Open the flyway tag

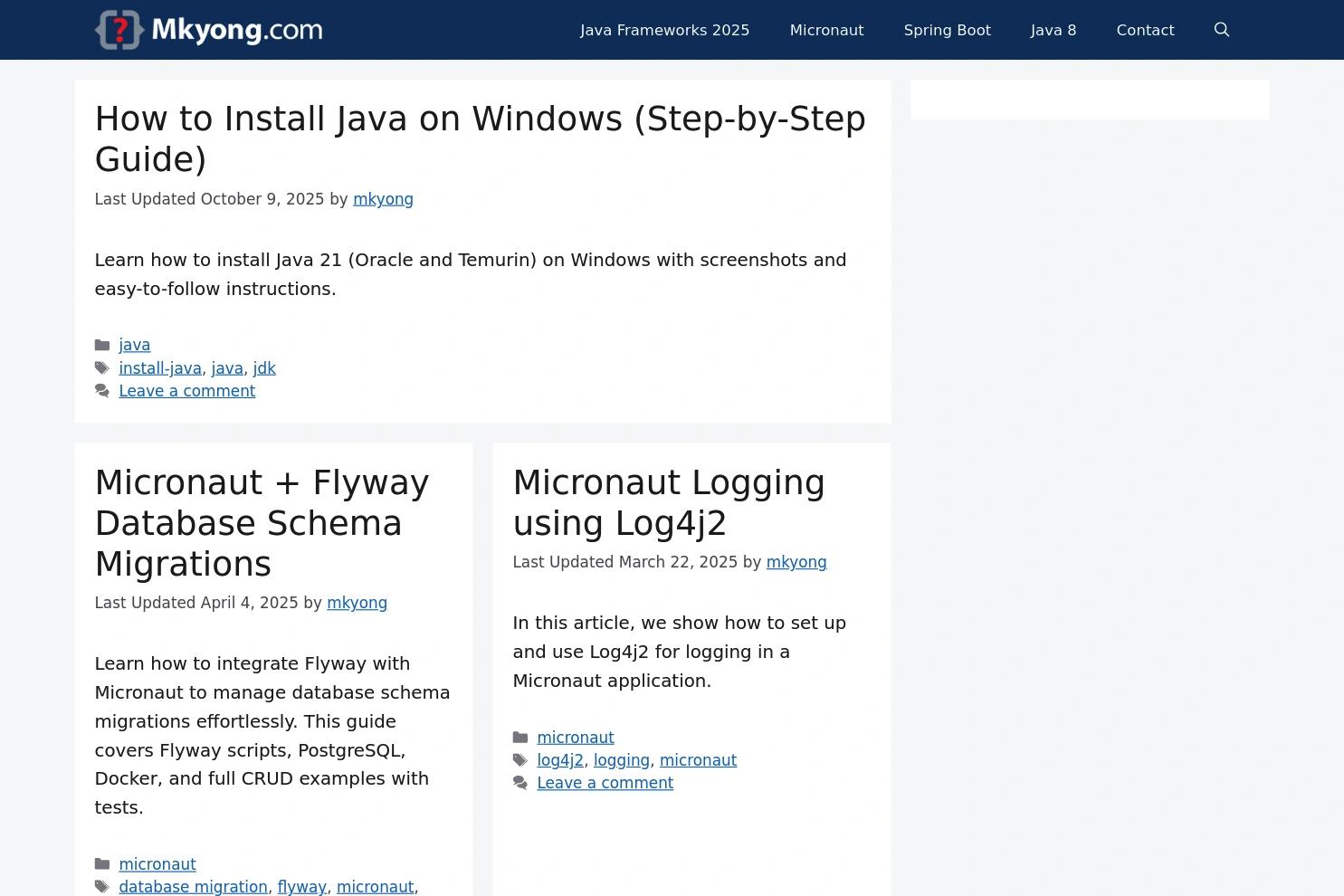[301, 887]
